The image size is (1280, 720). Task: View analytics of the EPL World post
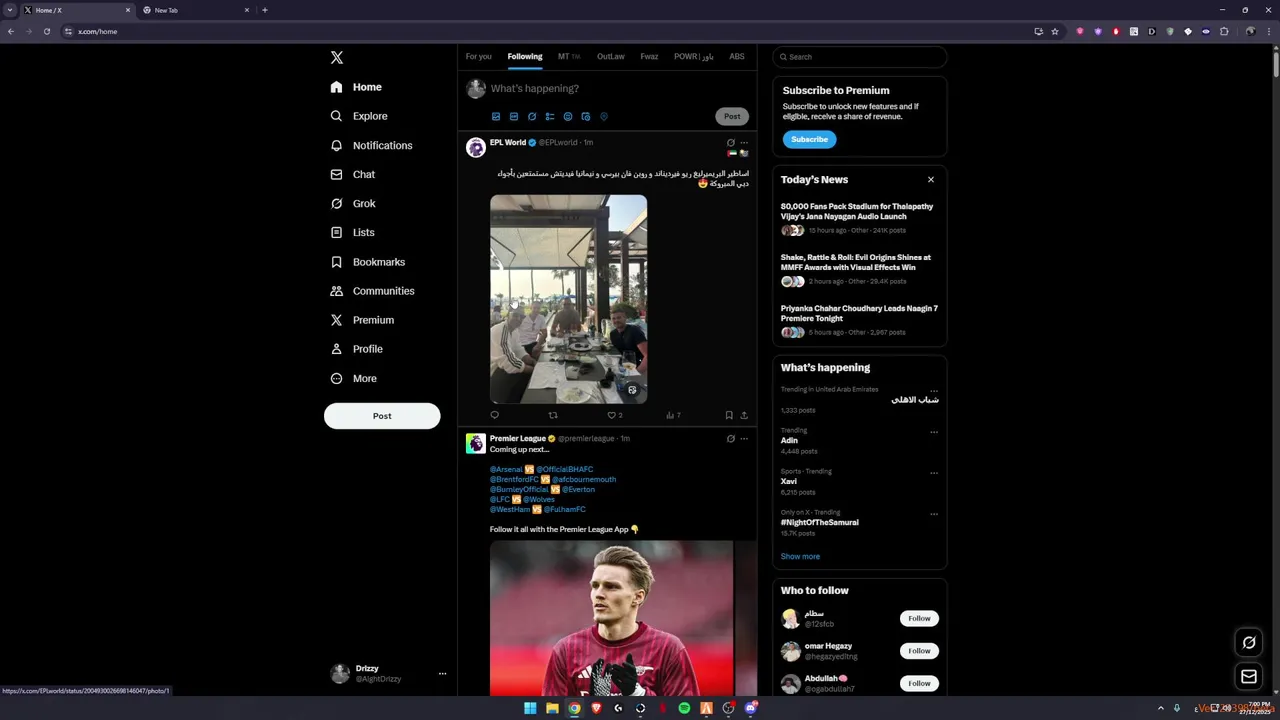(x=672, y=415)
